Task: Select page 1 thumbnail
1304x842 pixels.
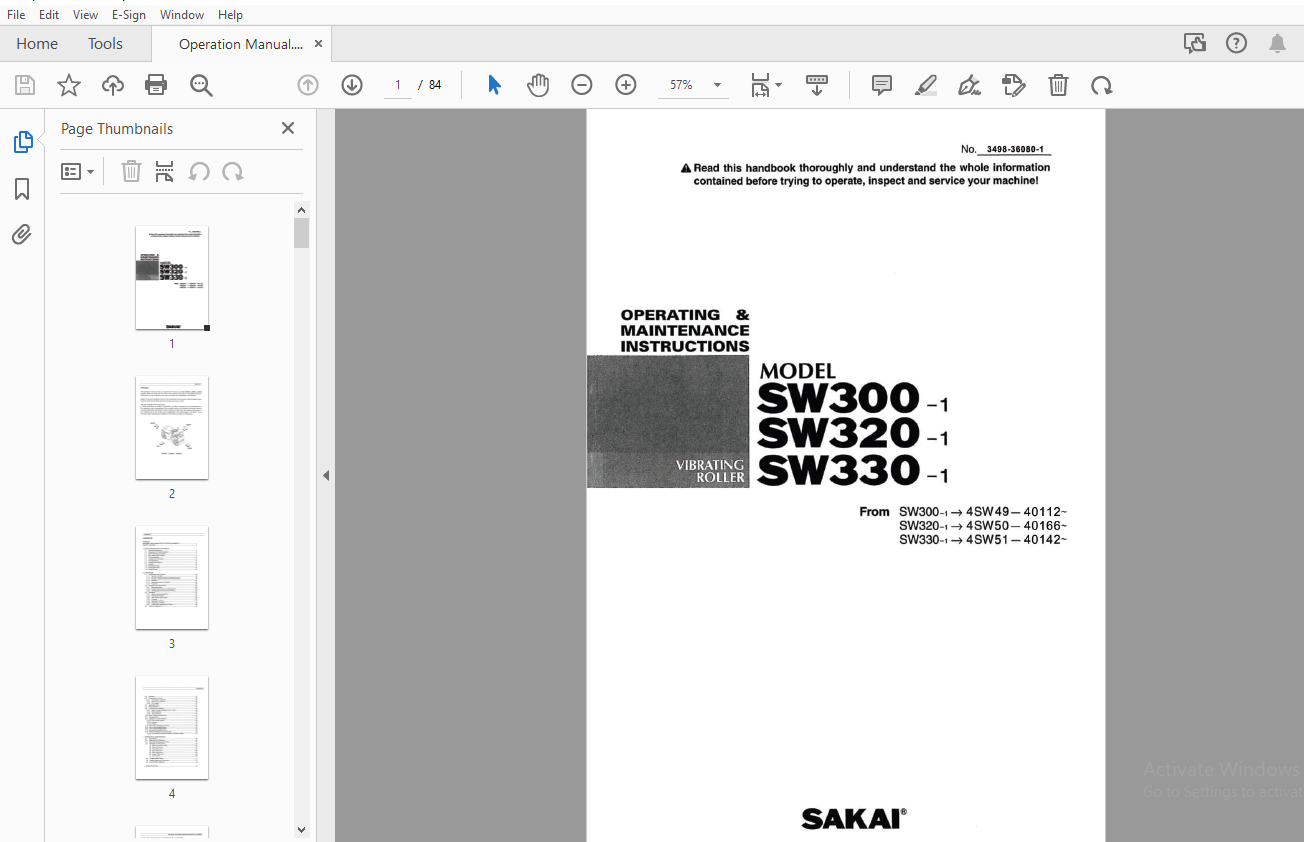Action: tap(172, 278)
